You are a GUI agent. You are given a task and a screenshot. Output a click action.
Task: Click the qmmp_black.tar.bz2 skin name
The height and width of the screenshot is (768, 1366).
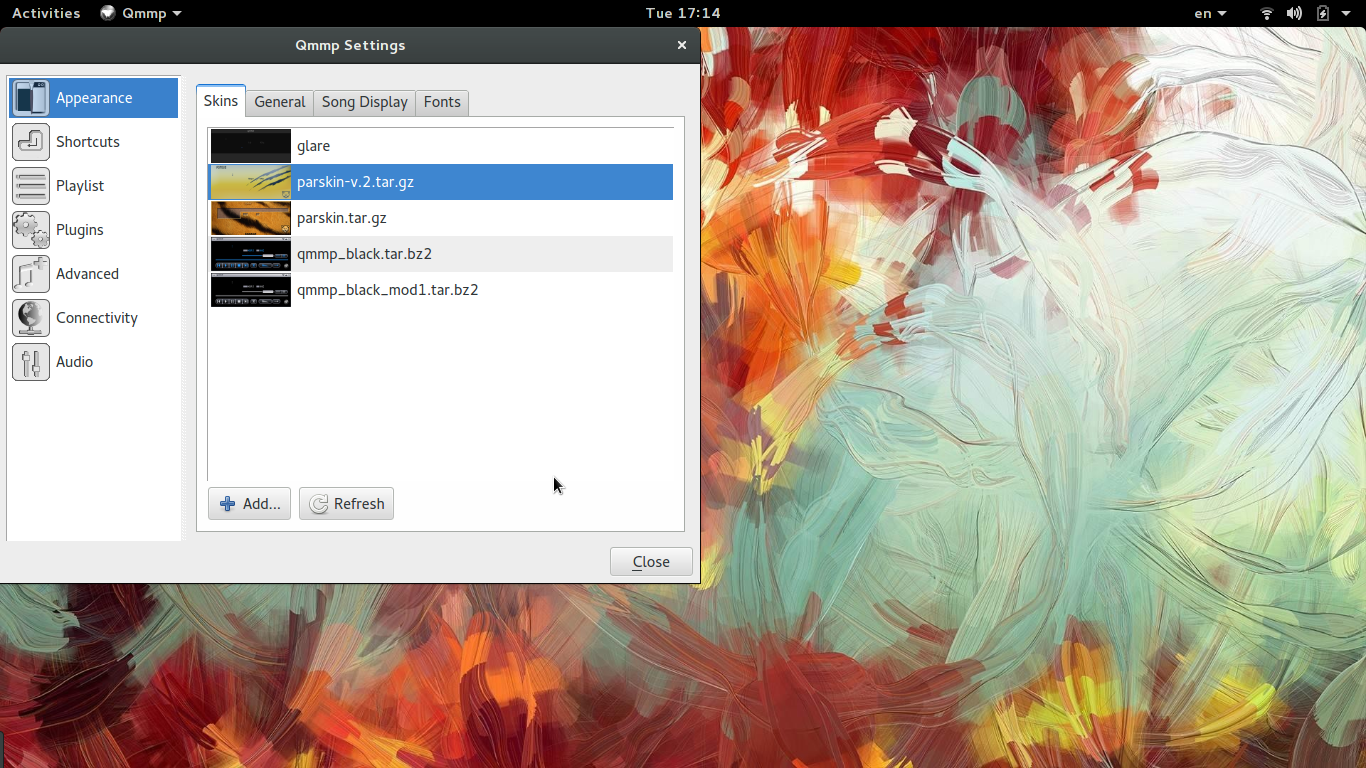pos(365,254)
